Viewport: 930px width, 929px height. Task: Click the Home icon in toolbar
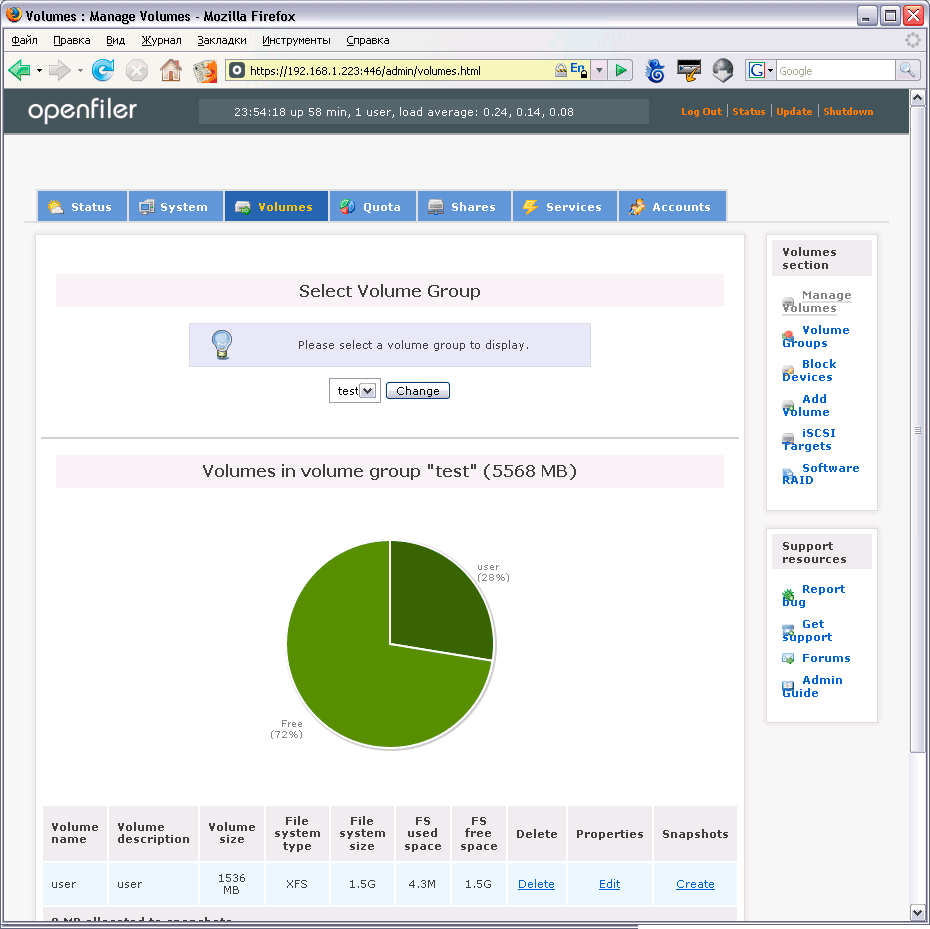click(171, 70)
